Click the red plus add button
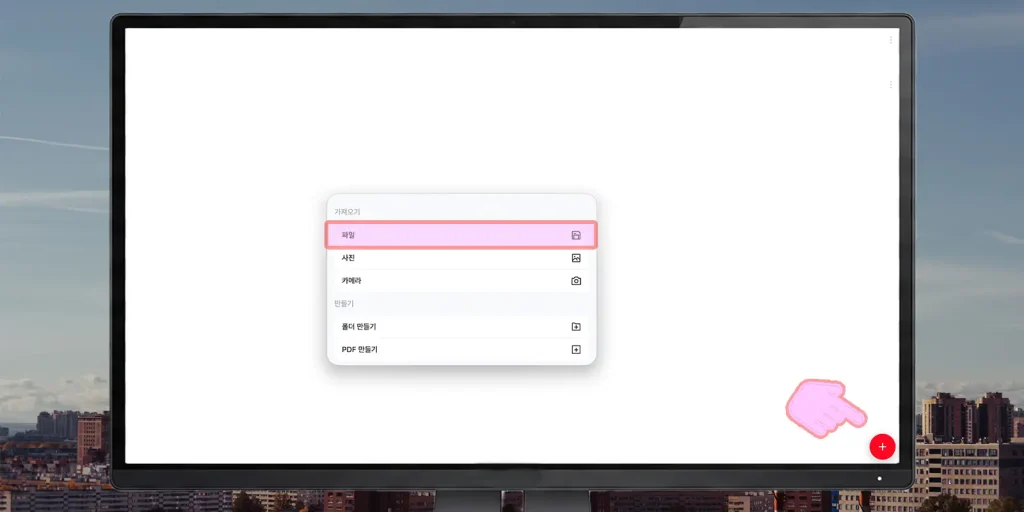Image resolution: width=1024 pixels, height=512 pixels. pyautogui.click(x=882, y=447)
